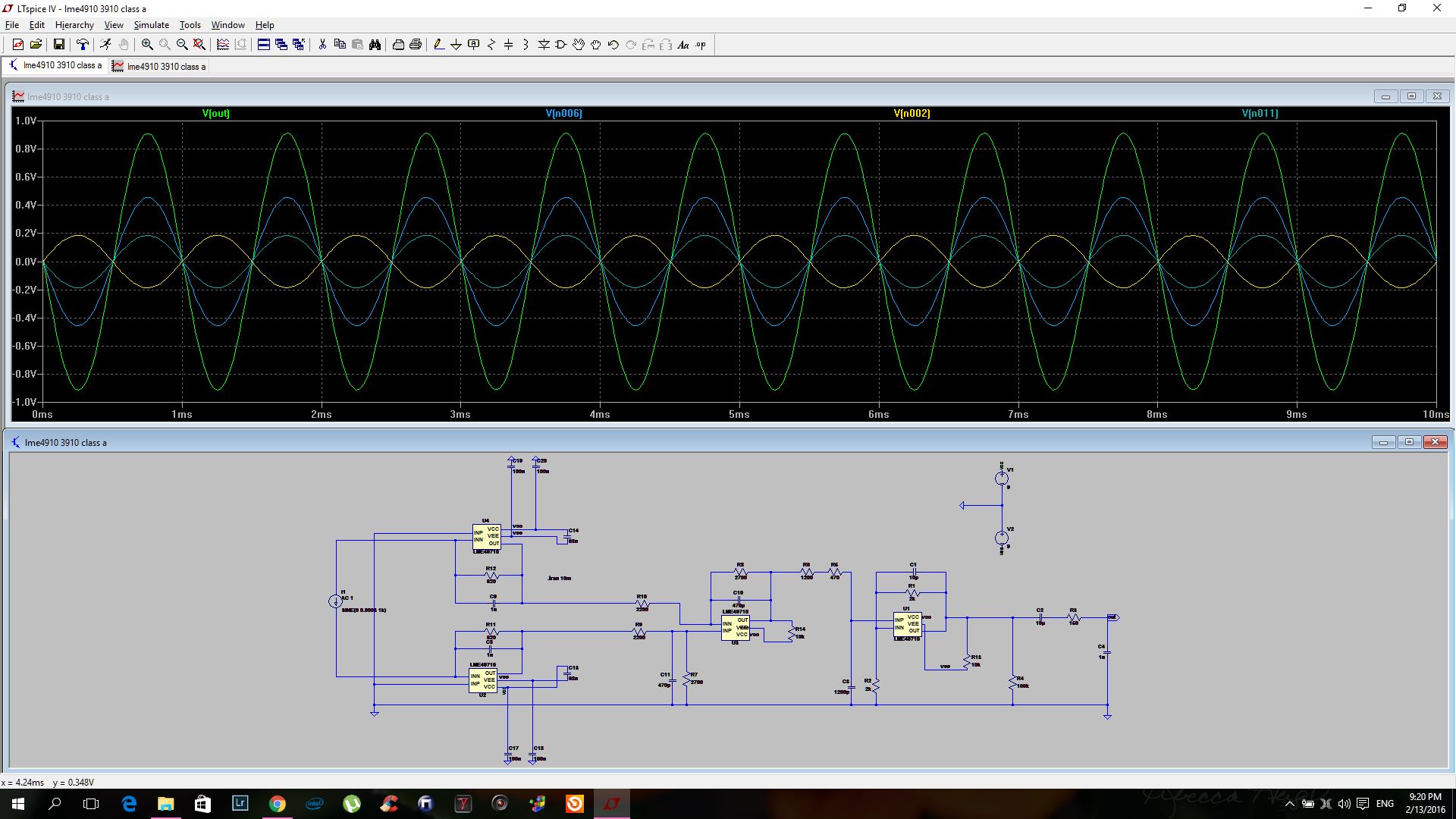Screen dimensions: 1456x819
Task: Select the AC source I1 in schematic
Action: [x=335, y=601]
